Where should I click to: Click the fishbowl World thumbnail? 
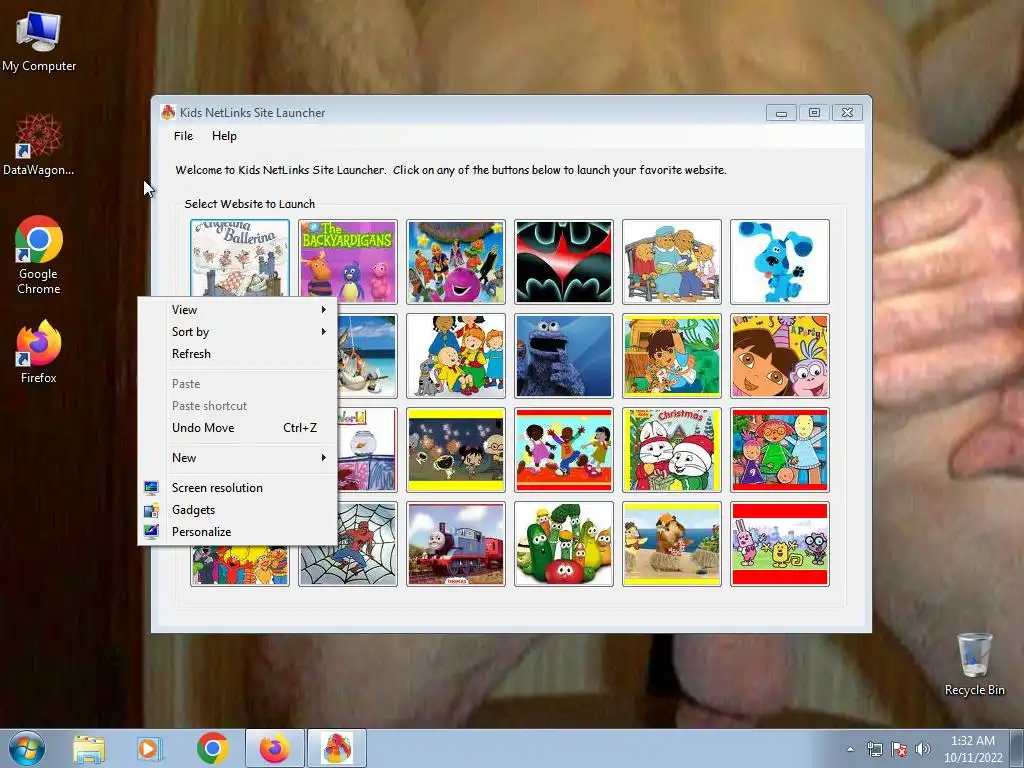point(367,450)
